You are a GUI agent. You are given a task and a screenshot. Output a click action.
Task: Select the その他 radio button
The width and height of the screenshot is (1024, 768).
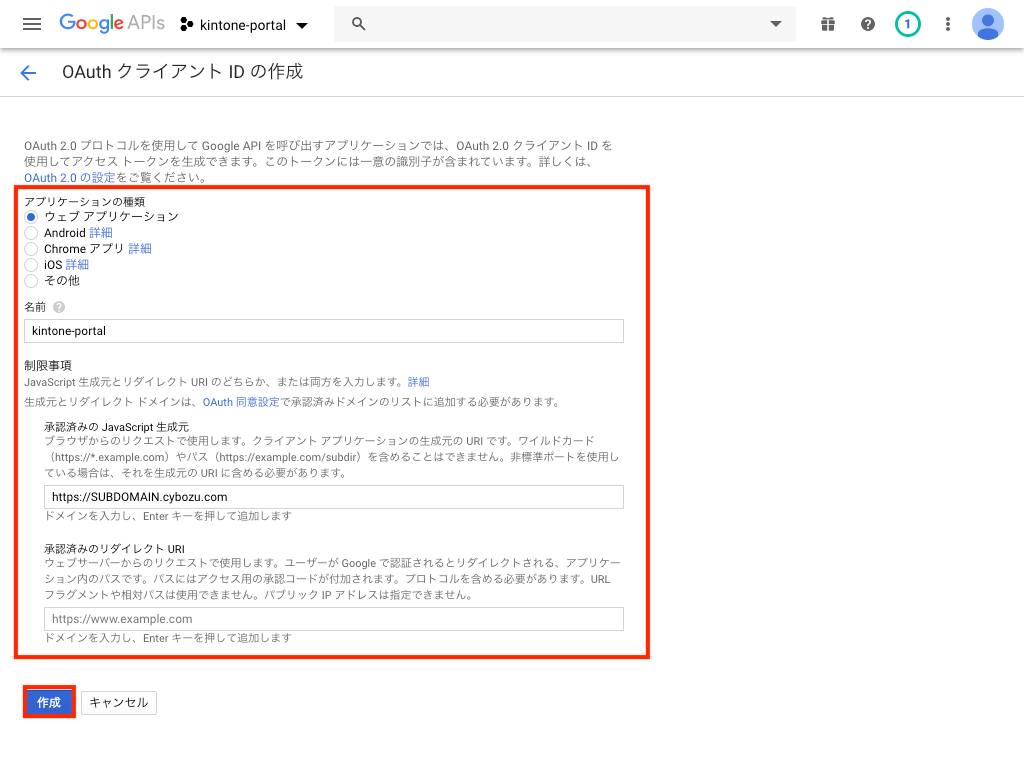[31, 281]
